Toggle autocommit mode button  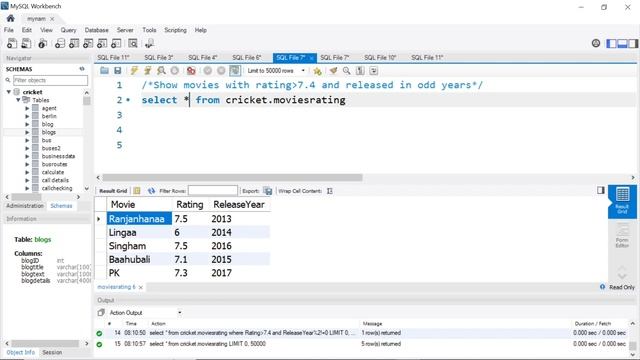tap(235, 71)
